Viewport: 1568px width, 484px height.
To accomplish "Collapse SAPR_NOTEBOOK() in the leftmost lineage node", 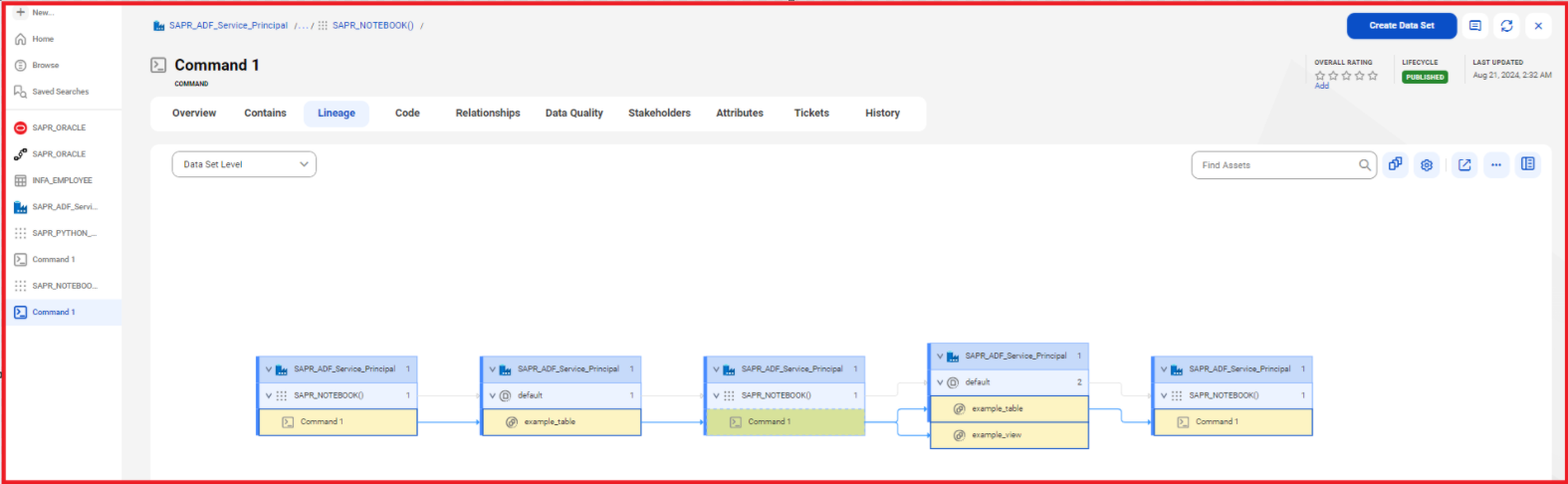I will pos(268,395).
